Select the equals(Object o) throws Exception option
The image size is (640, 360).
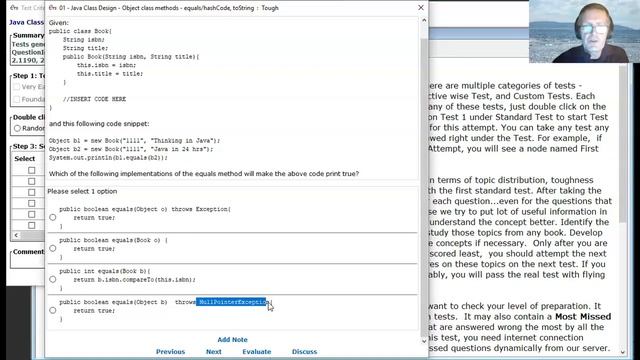[53, 217]
